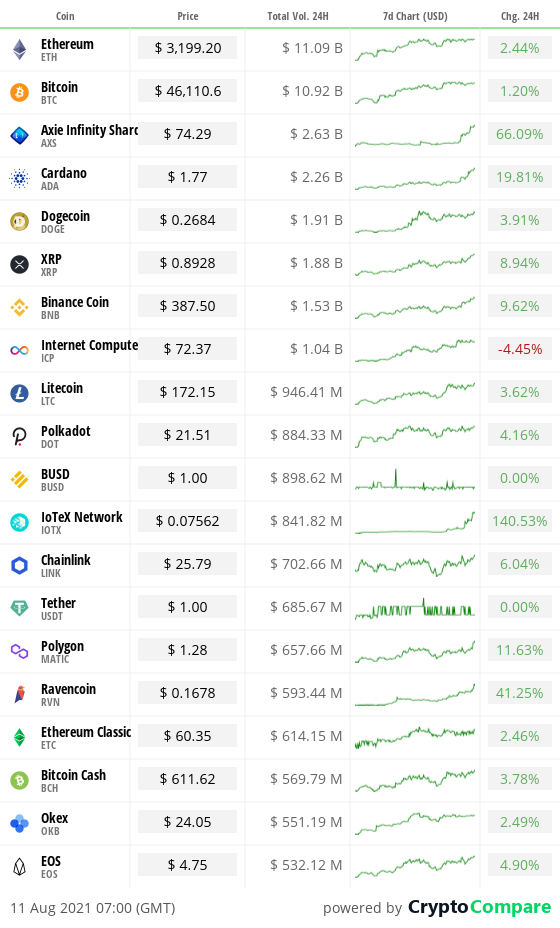Click the XRP black circle icon

coord(20,264)
